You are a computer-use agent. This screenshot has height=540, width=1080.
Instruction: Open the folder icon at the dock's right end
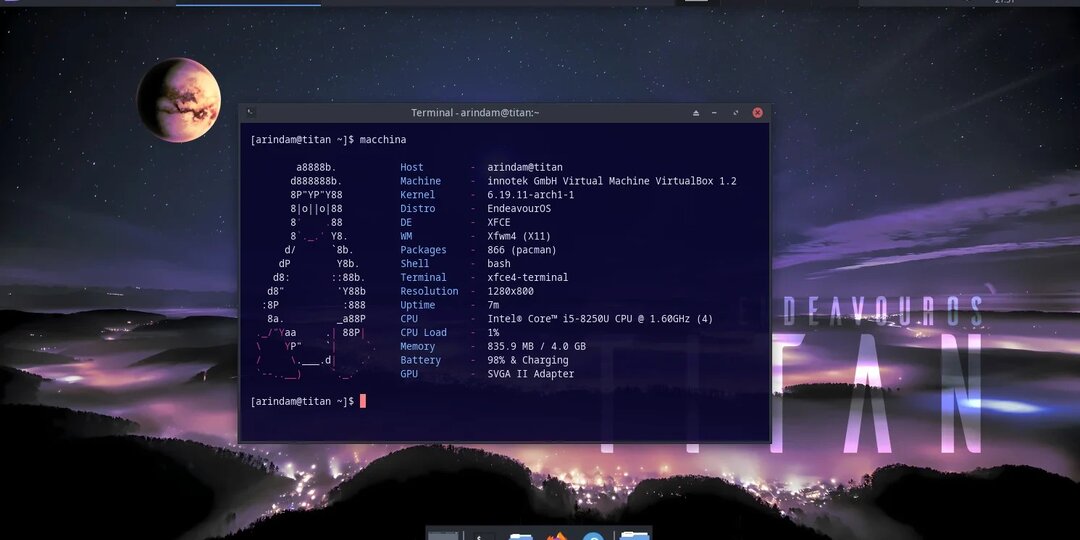(634, 536)
